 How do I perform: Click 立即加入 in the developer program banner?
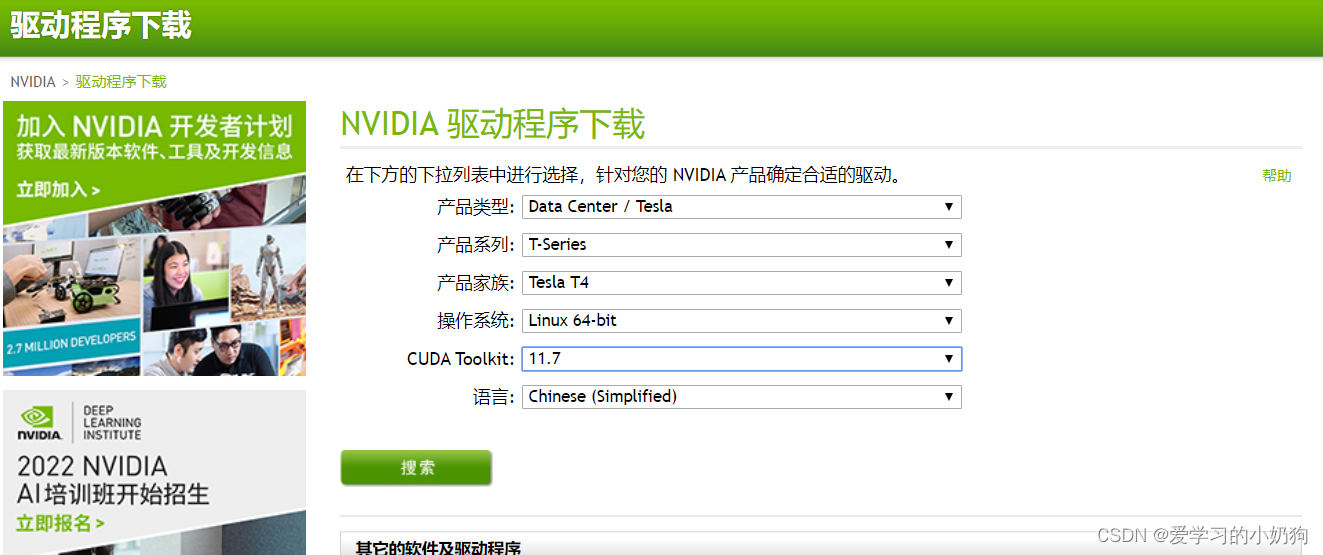point(58,189)
